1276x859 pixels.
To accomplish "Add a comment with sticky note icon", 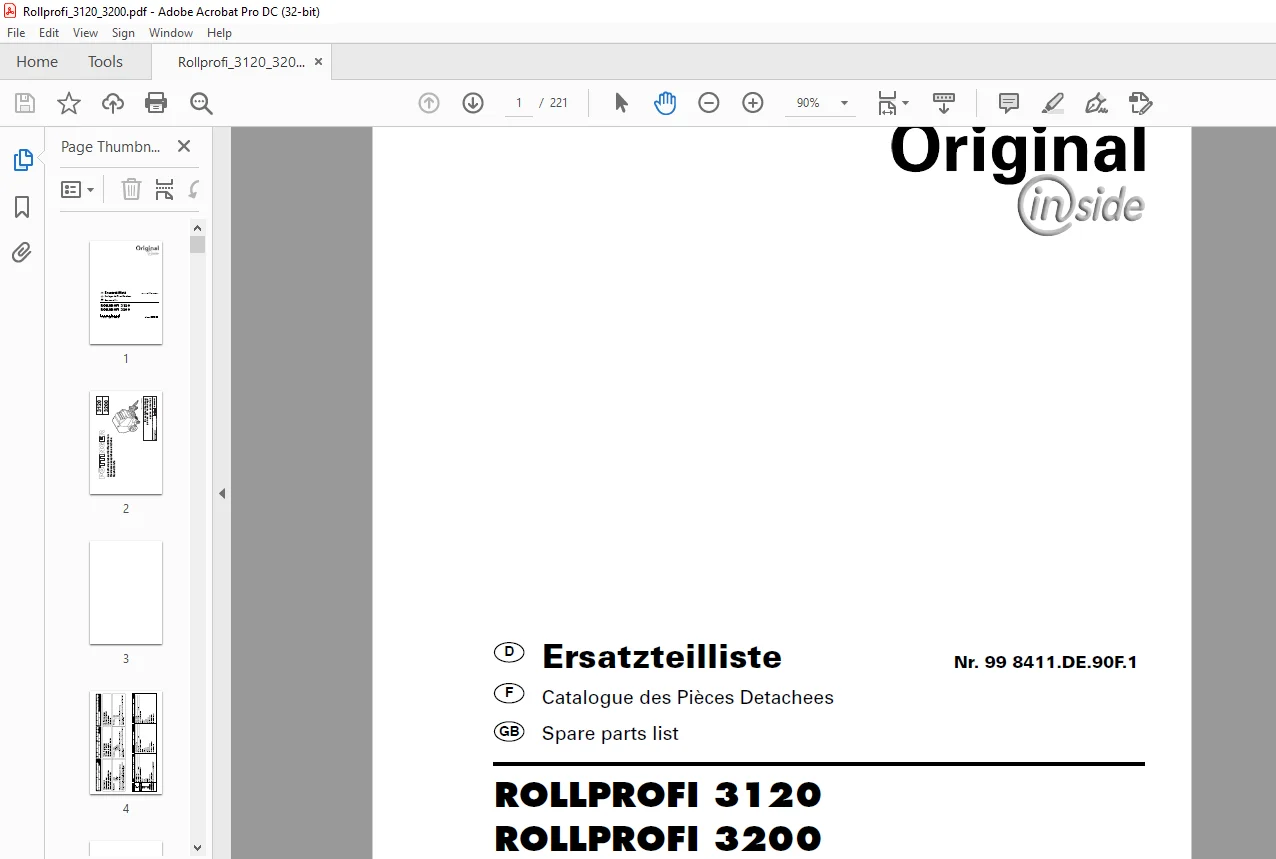I will 1009,103.
